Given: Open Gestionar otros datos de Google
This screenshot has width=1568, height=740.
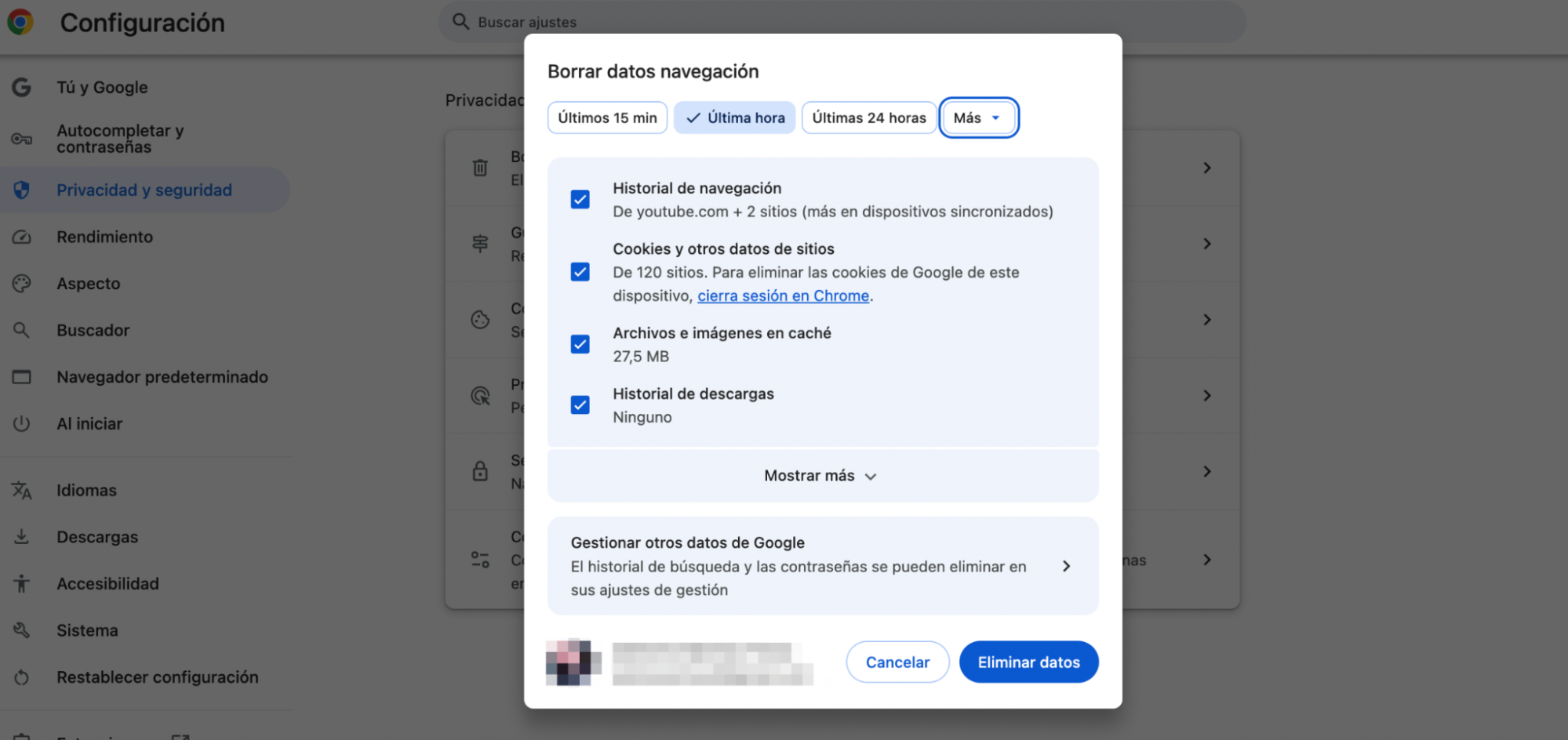Looking at the screenshot, I should click(x=822, y=566).
